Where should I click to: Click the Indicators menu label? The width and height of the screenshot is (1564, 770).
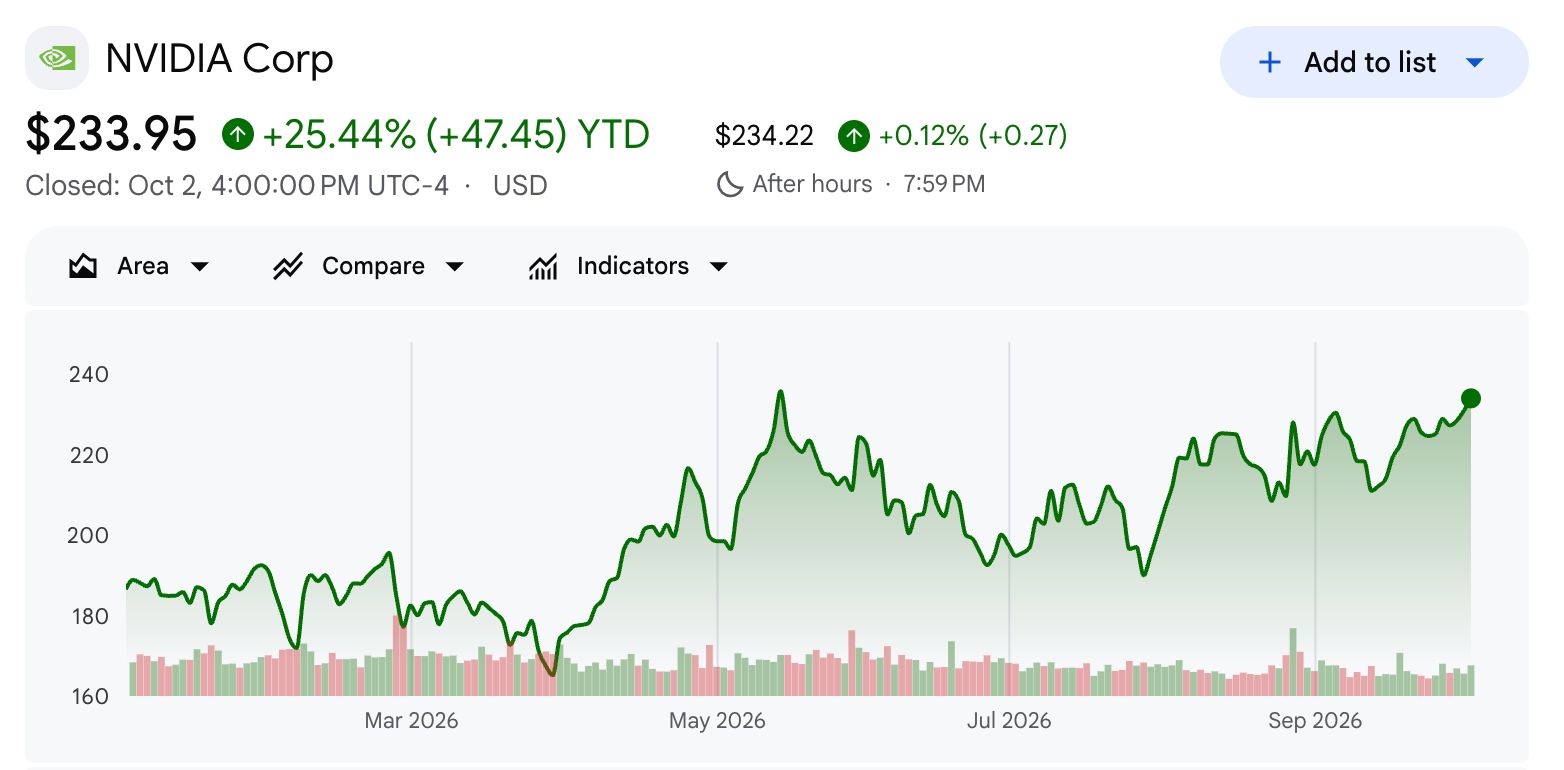(633, 266)
